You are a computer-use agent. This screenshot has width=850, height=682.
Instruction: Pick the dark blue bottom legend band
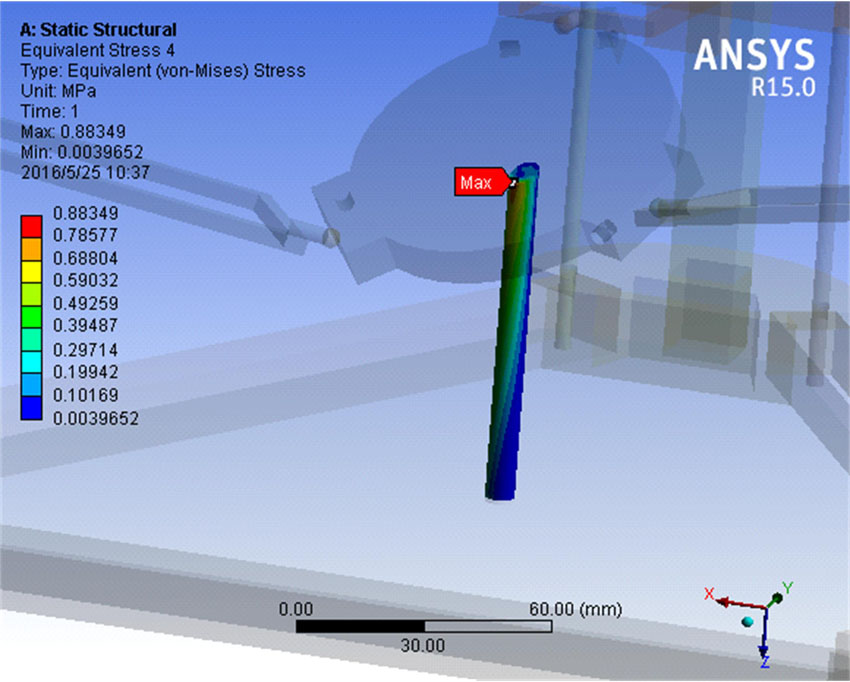33,409
